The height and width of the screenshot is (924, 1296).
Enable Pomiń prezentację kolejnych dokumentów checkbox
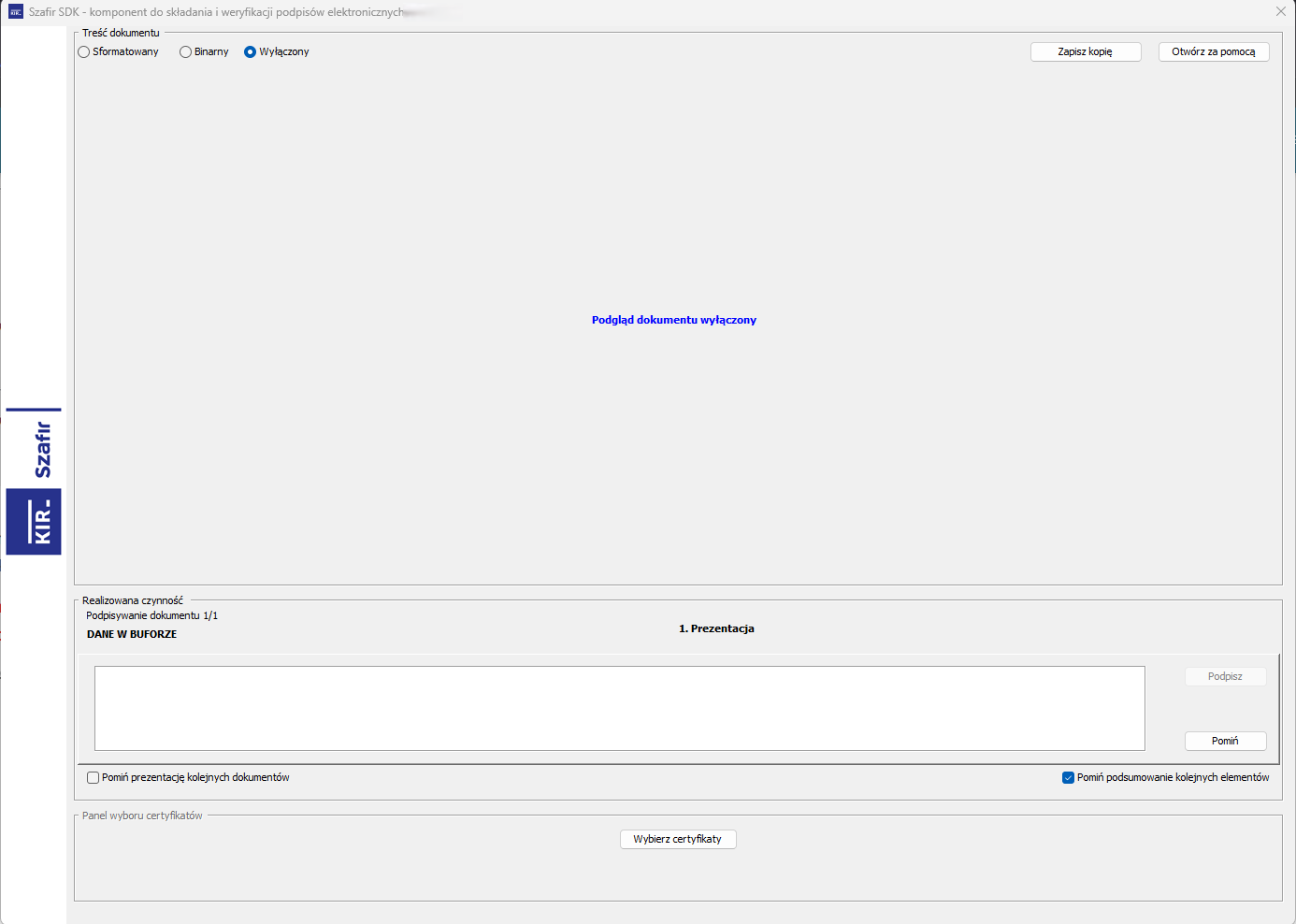[x=94, y=778]
